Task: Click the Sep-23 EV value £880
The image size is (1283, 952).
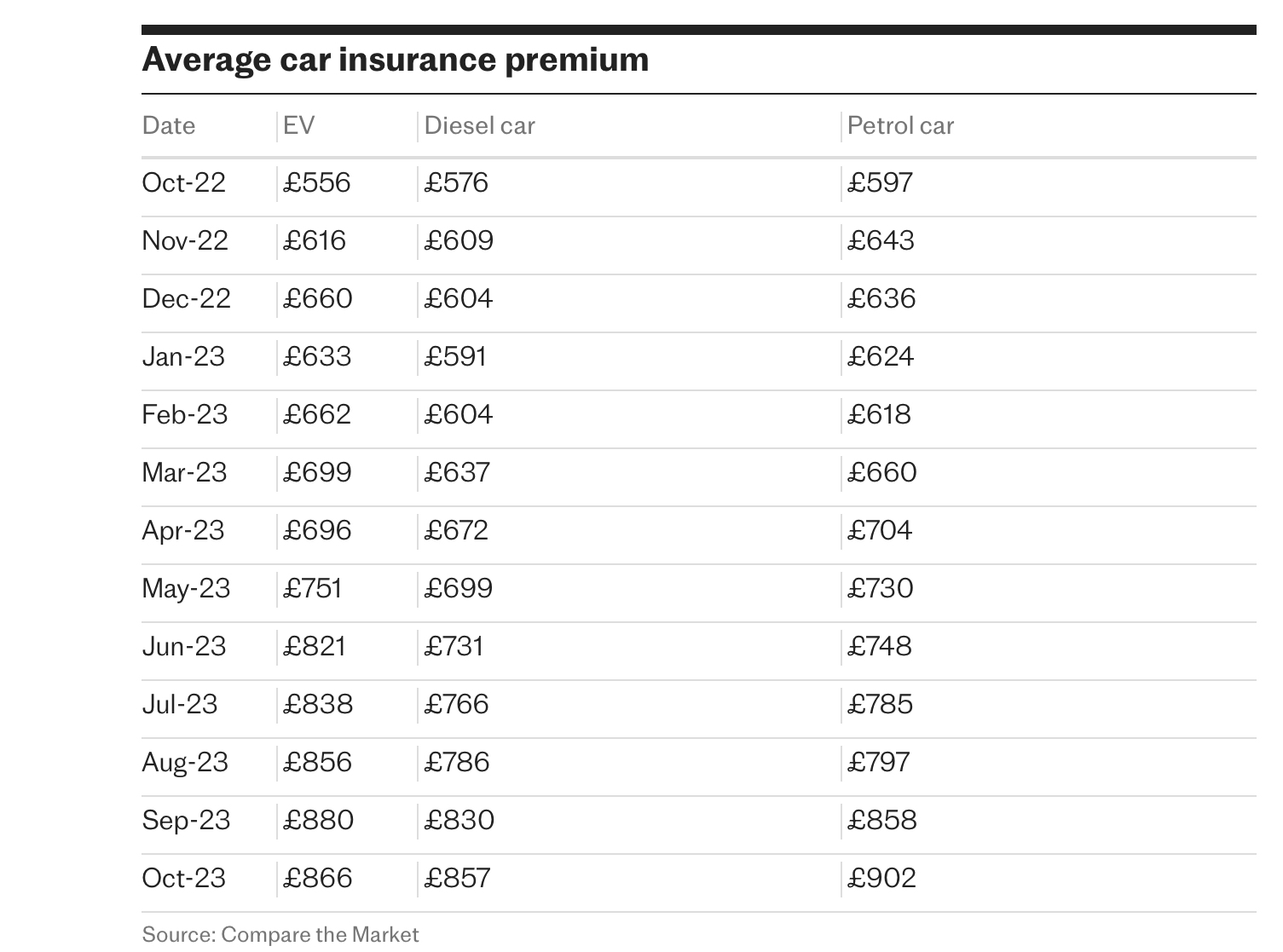Action: coord(318,820)
